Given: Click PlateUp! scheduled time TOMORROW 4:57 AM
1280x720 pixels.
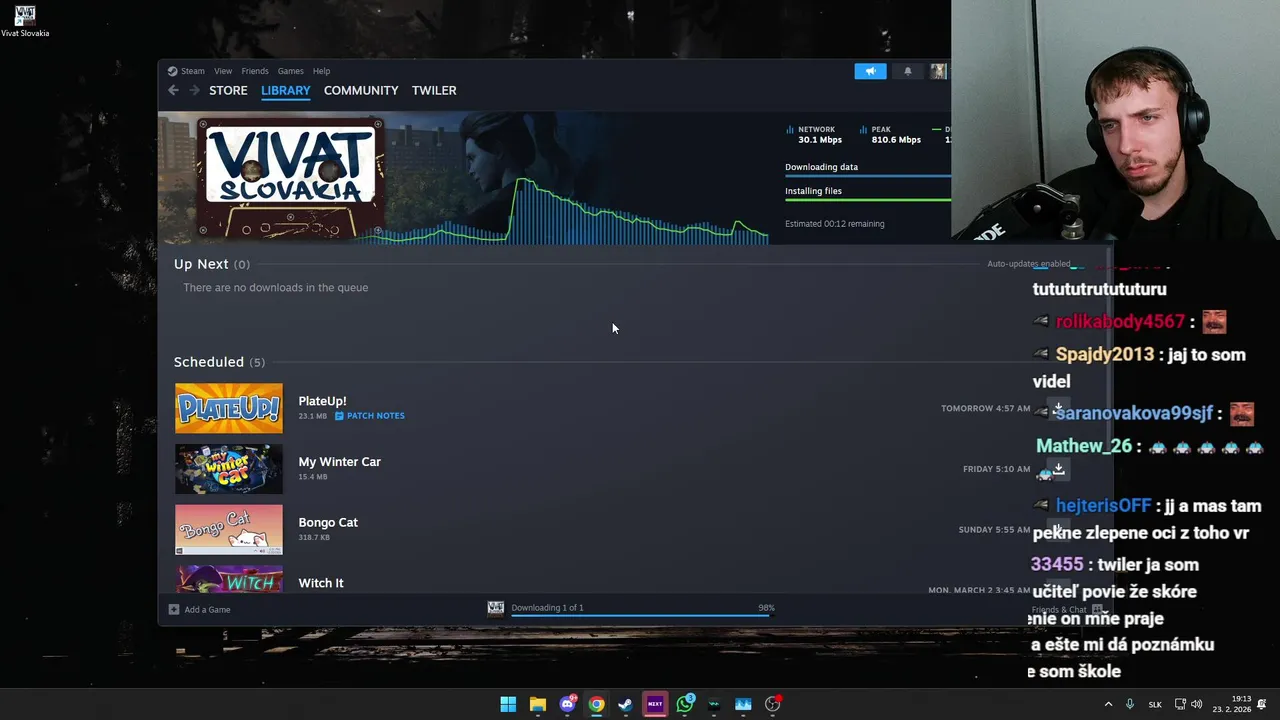Looking at the screenshot, I should click(985, 408).
